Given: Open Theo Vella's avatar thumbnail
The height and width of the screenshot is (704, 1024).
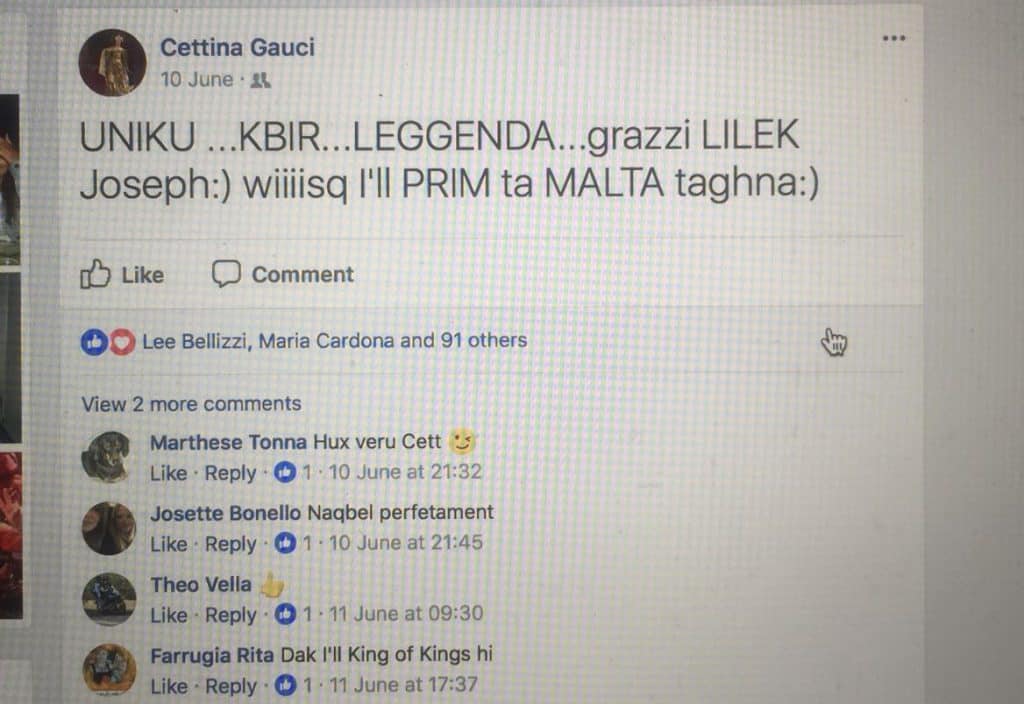Looking at the screenshot, I should (x=109, y=599).
